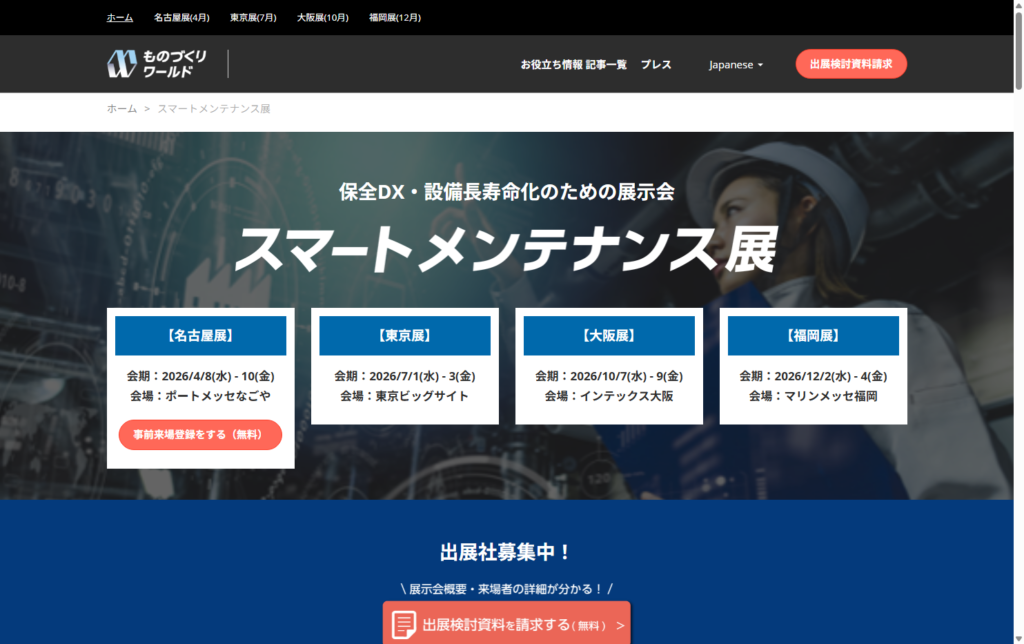Screen dimensions: 1024x644
Task: Select the ホーム link in top bar
Action: pos(120,17)
